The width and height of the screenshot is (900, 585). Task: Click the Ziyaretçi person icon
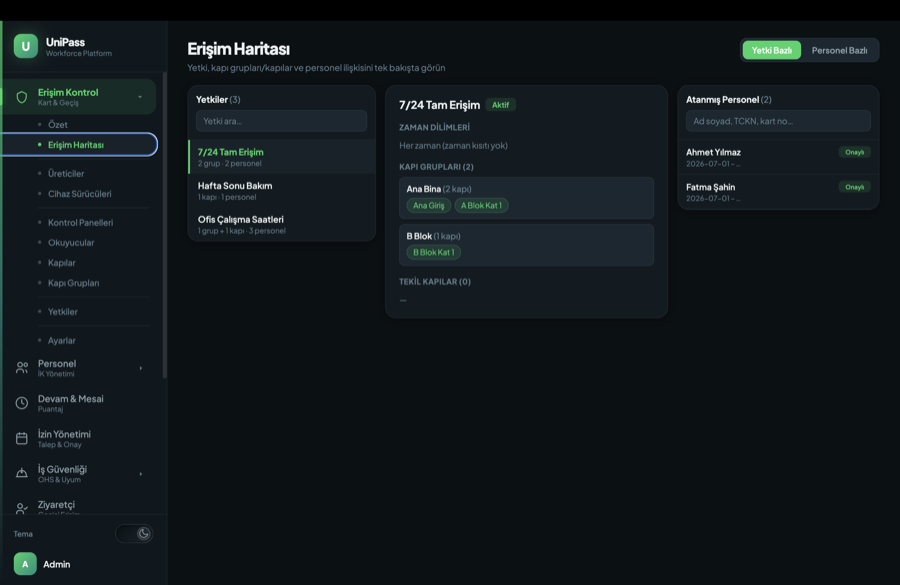point(22,508)
